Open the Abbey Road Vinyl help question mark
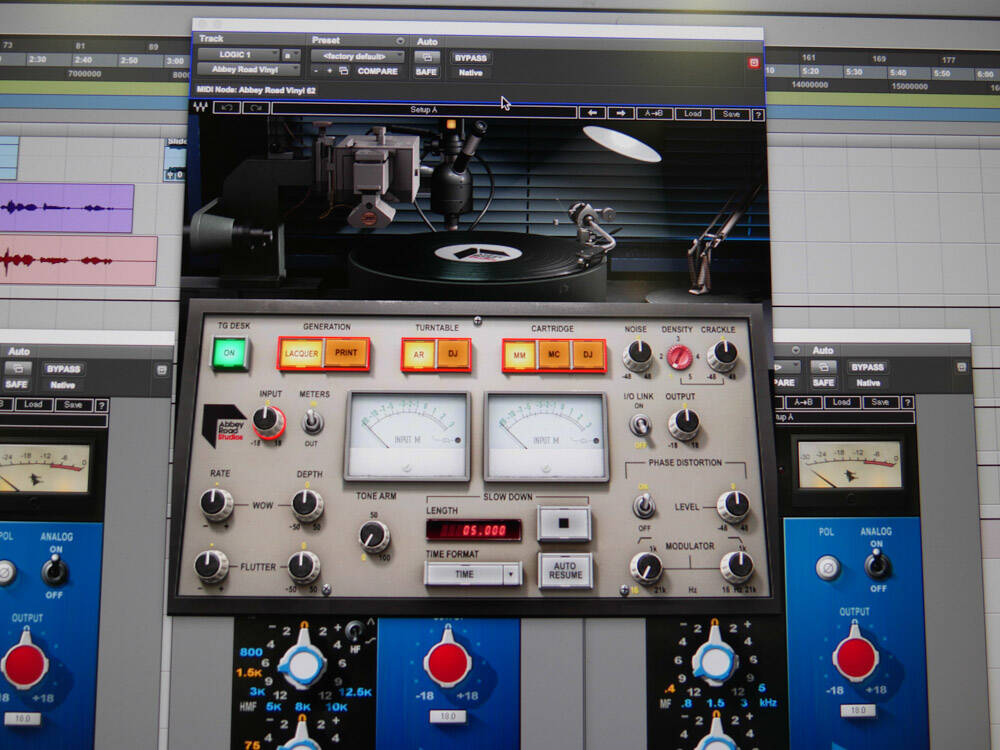 (x=758, y=115)
